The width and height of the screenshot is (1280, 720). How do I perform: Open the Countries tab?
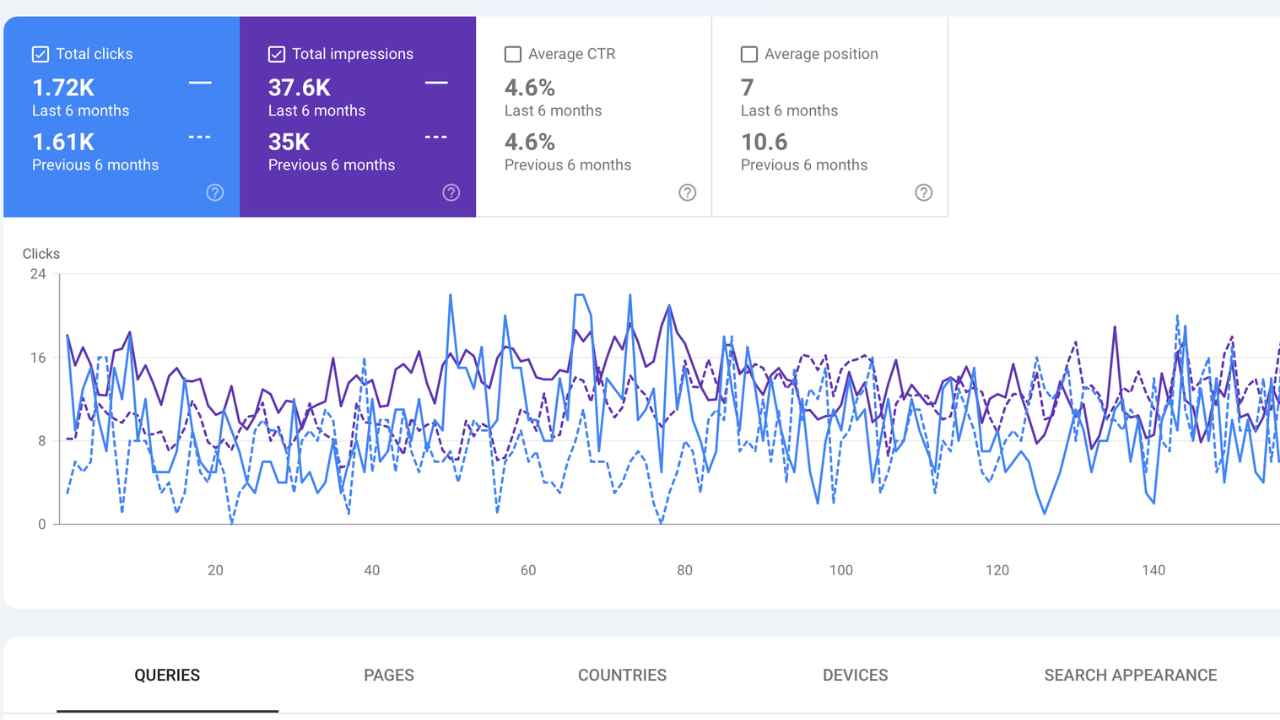622,675
